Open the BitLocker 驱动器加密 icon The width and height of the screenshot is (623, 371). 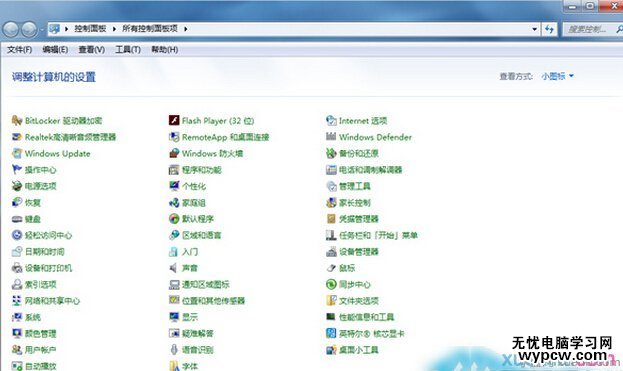tap(17, 120)
